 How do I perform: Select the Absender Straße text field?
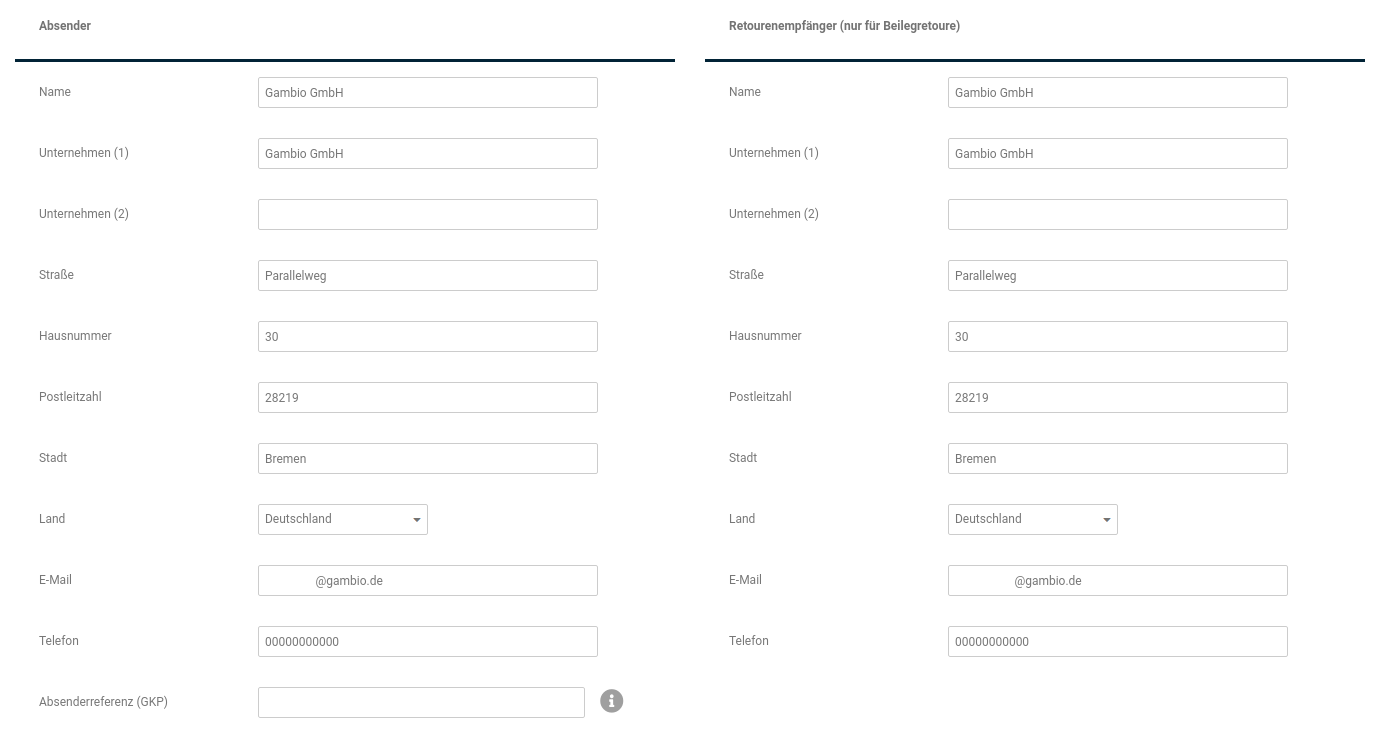(428, 275)
